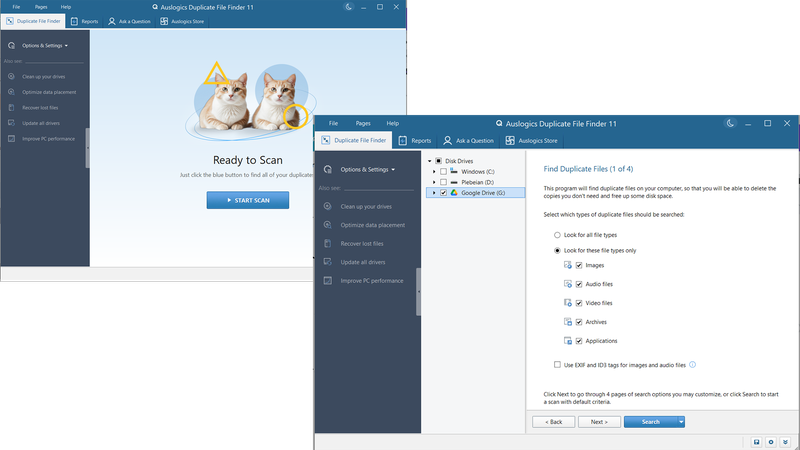Click the double chevron icon in the status bar
This screenshot has width=800, height=450.
[785, 442]
